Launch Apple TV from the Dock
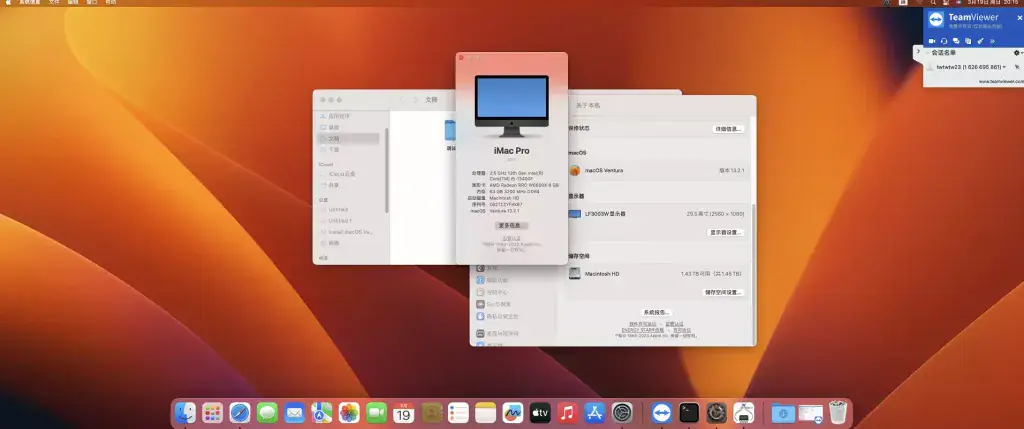This screenshot has width=1024, height=429. tap(540, 412)
